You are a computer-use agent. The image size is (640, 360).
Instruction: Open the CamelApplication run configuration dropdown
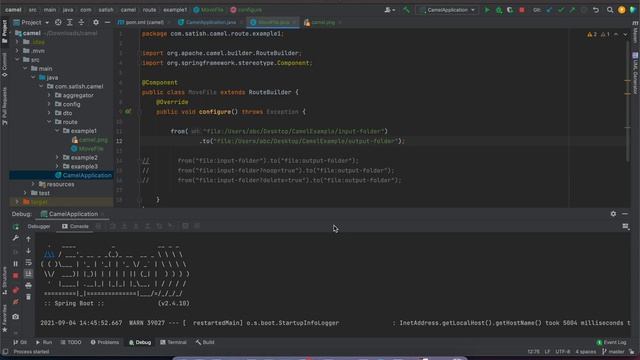(447, 10)
